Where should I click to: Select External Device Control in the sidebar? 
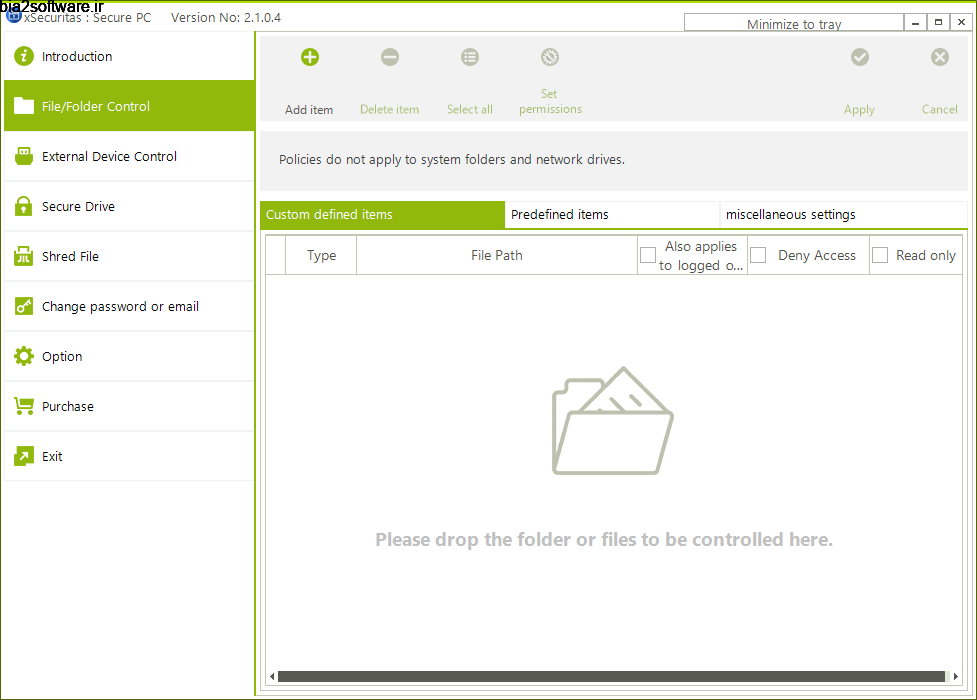[x=22, y=156]
